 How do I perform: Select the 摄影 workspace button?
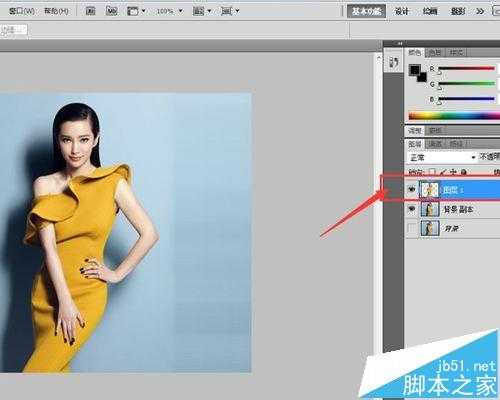tap(458, 11)
